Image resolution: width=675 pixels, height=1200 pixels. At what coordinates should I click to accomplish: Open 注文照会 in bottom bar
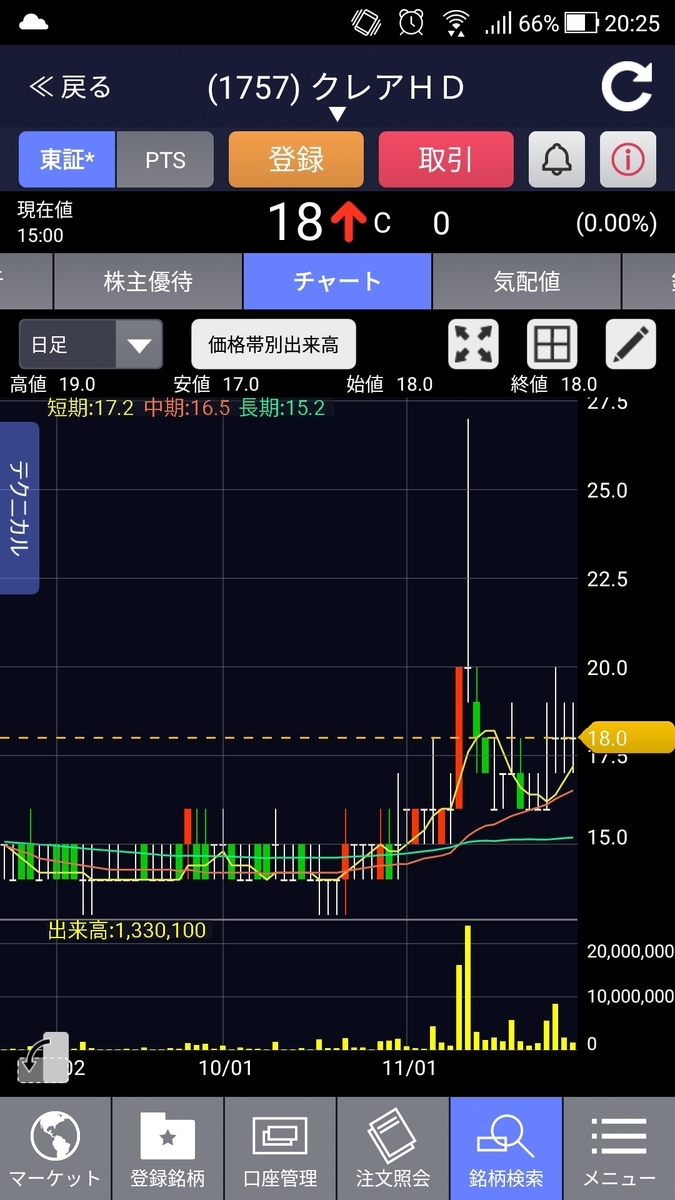click(x=393, y=1148)
